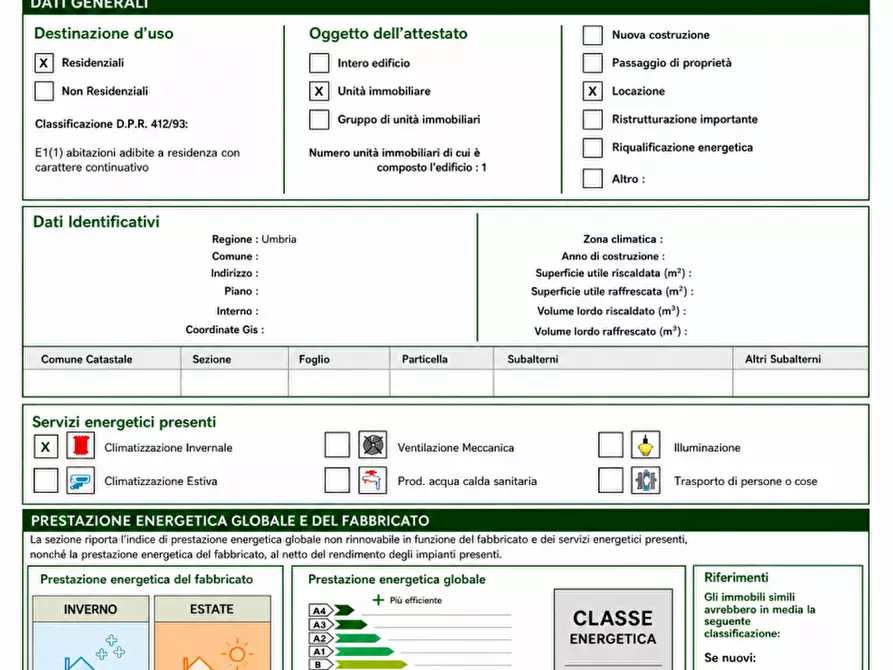Click the Zona climatica label
The height and width of the screenshot is (670, 893).
pyautogui.click(x=622, y=239)
